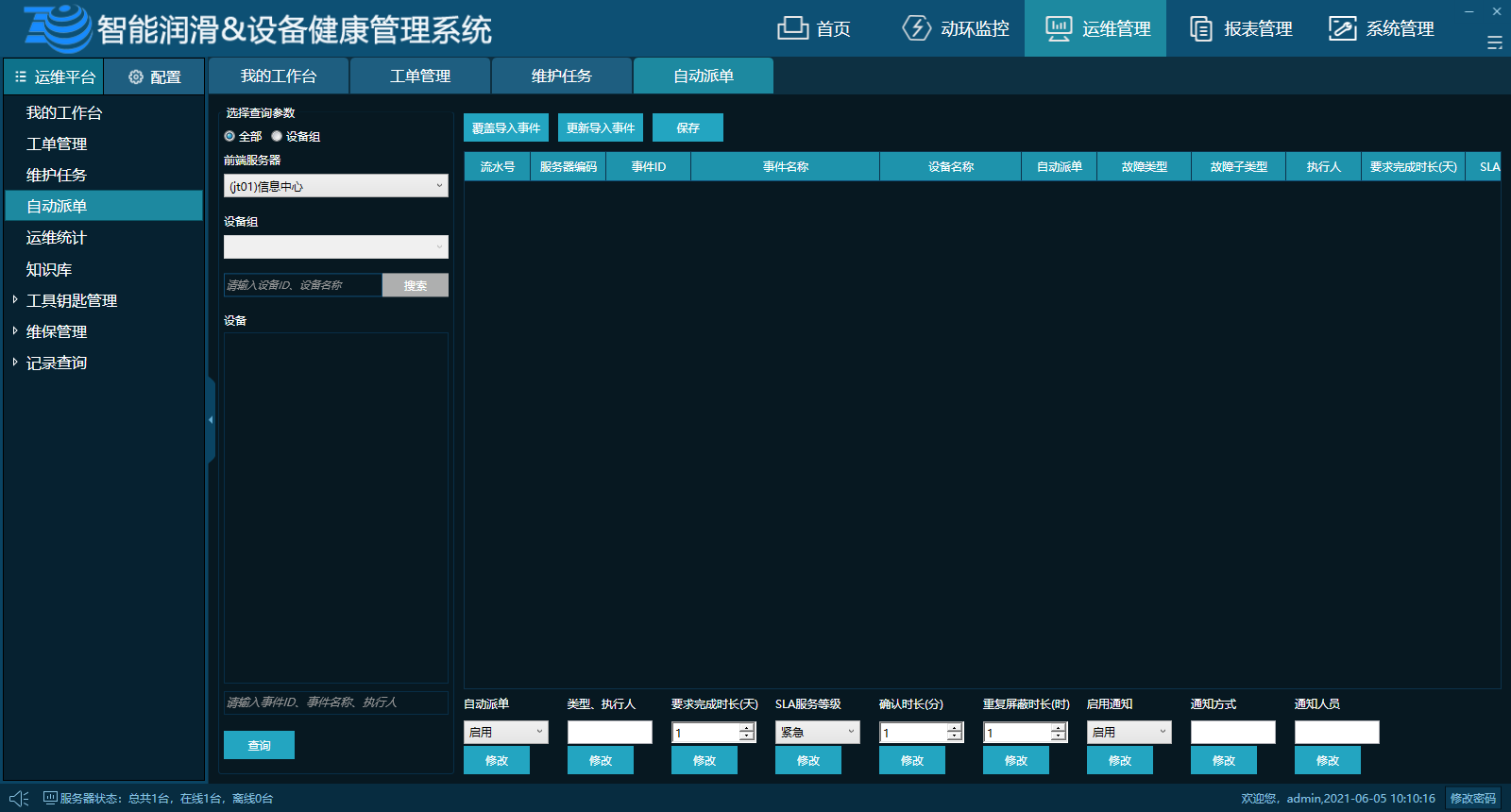Open 系统管理 edit icon

1342,28
